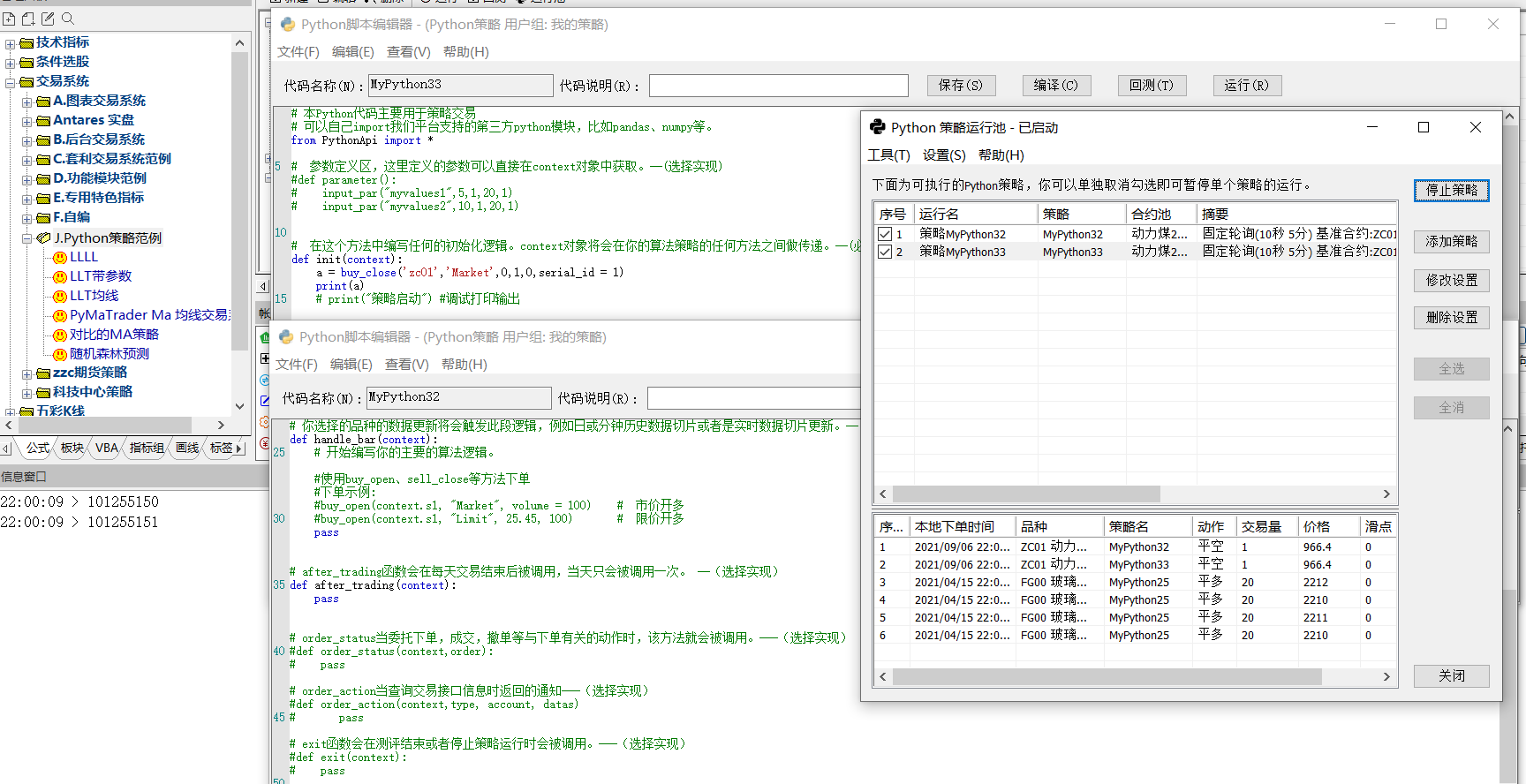This screenshot has height=784, width=1526.
Task: Click the folder icon of Antares 实盘
Action: (x=43, y=121)
